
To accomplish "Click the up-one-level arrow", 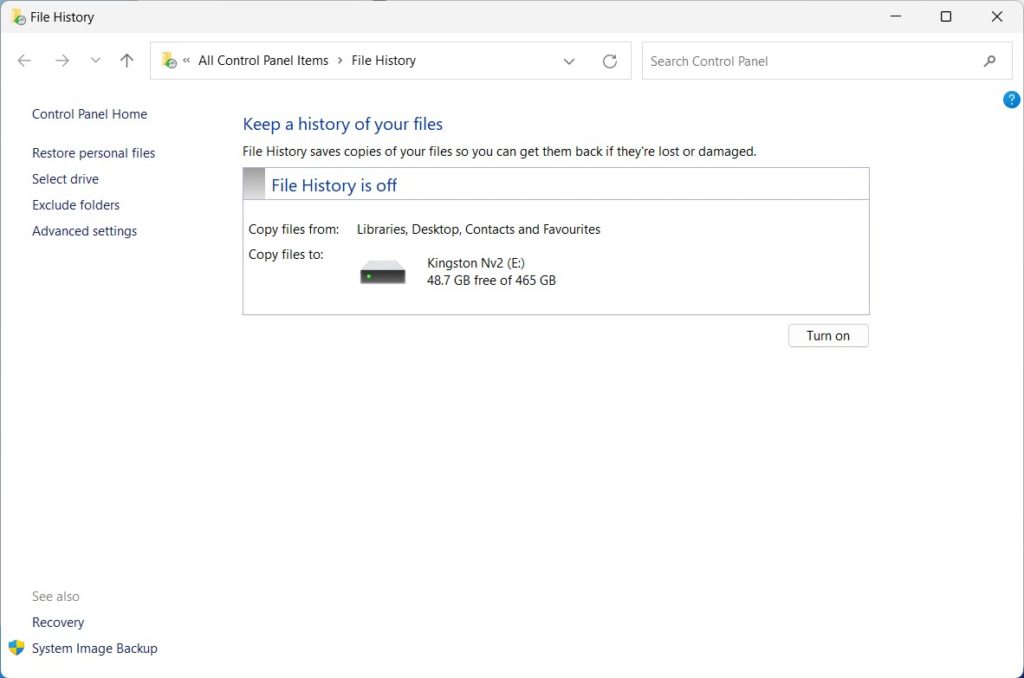I will click(x=127, y=61).
